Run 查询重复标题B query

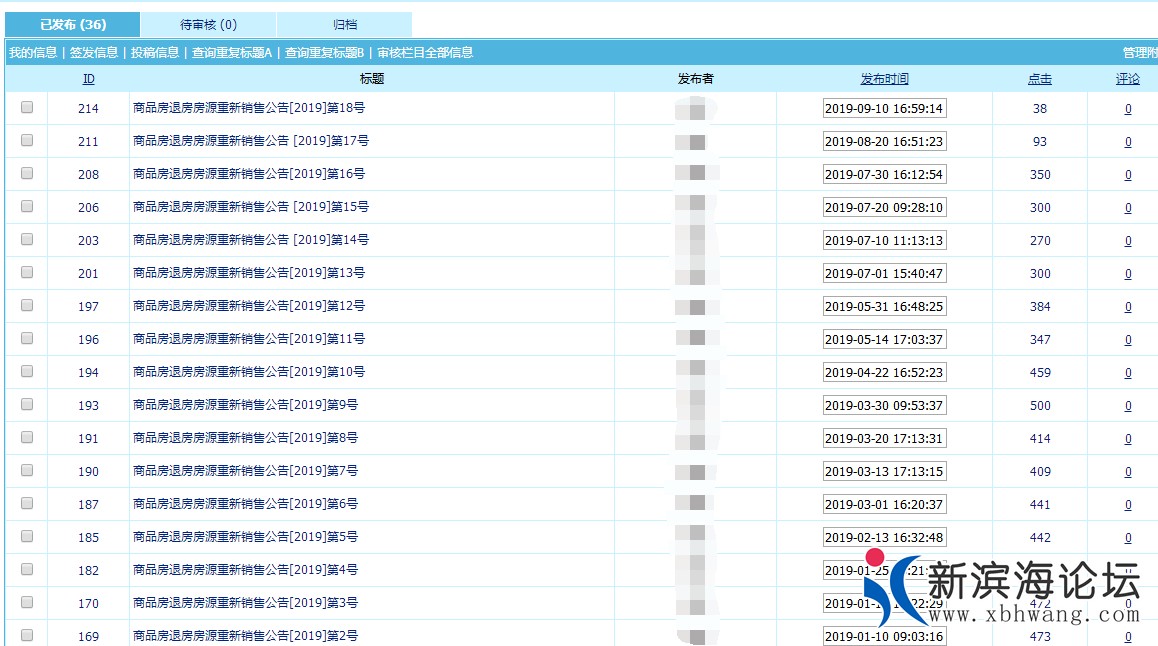point(324,53)
